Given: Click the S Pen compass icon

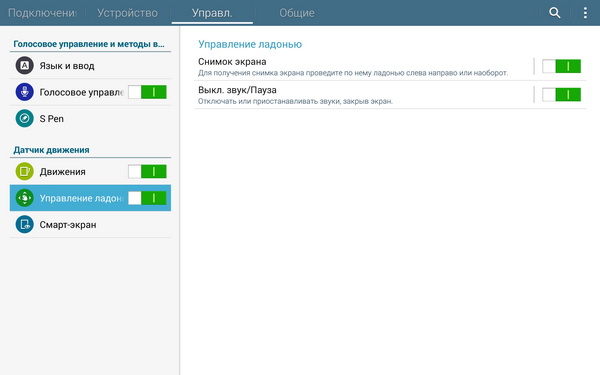Looking at the screenshot, I should [x=24, y=119].
